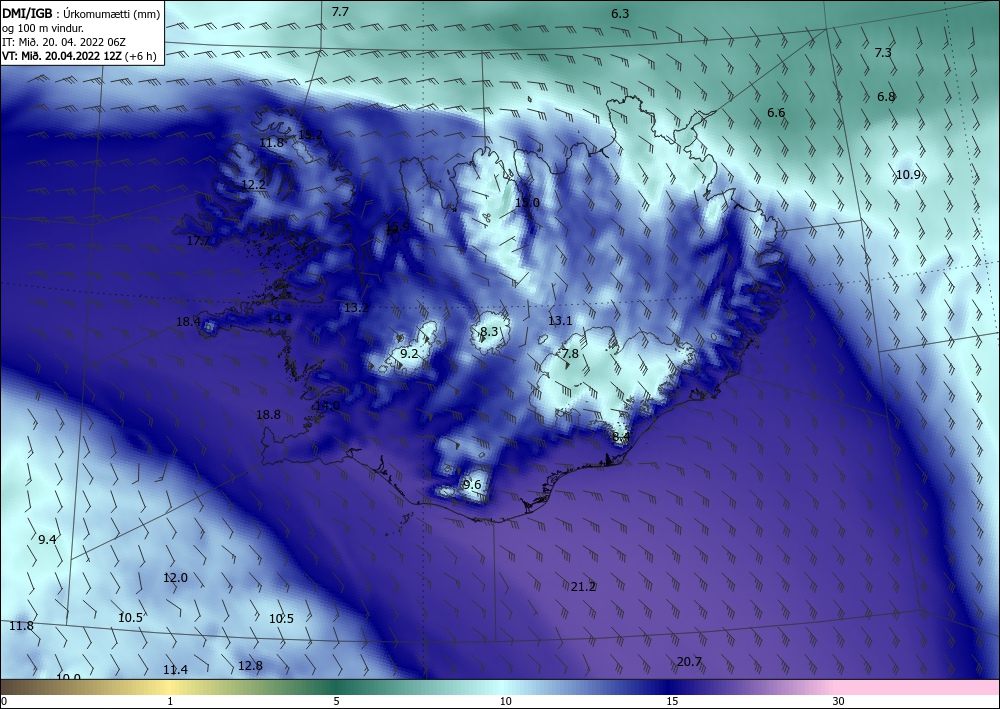
Task: Click the VT: Mið. 20.04.2022 12Z valid time
Action: click(63, 56)
